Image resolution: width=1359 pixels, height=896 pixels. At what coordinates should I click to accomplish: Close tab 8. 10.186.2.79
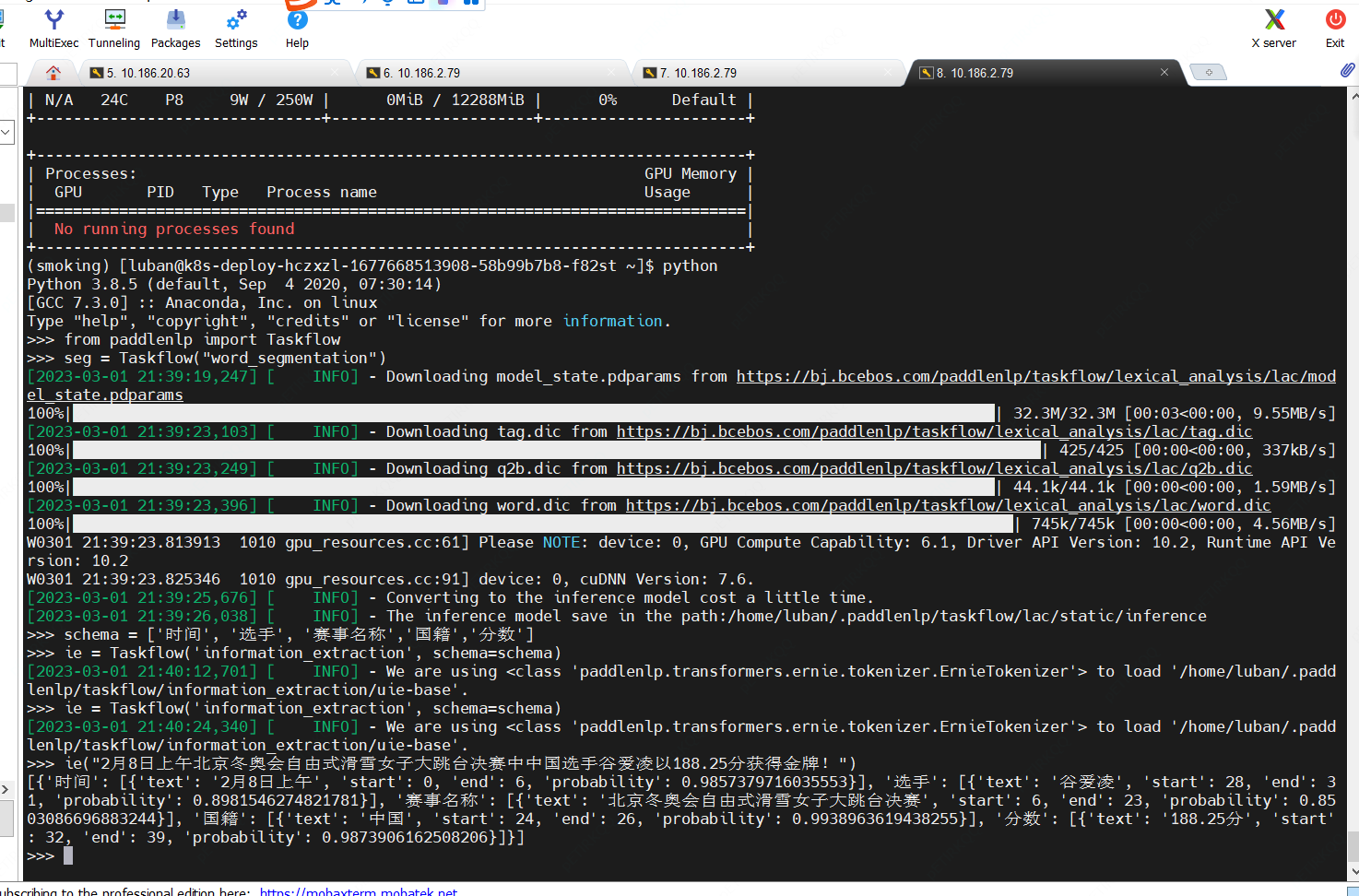point(1164,72)
